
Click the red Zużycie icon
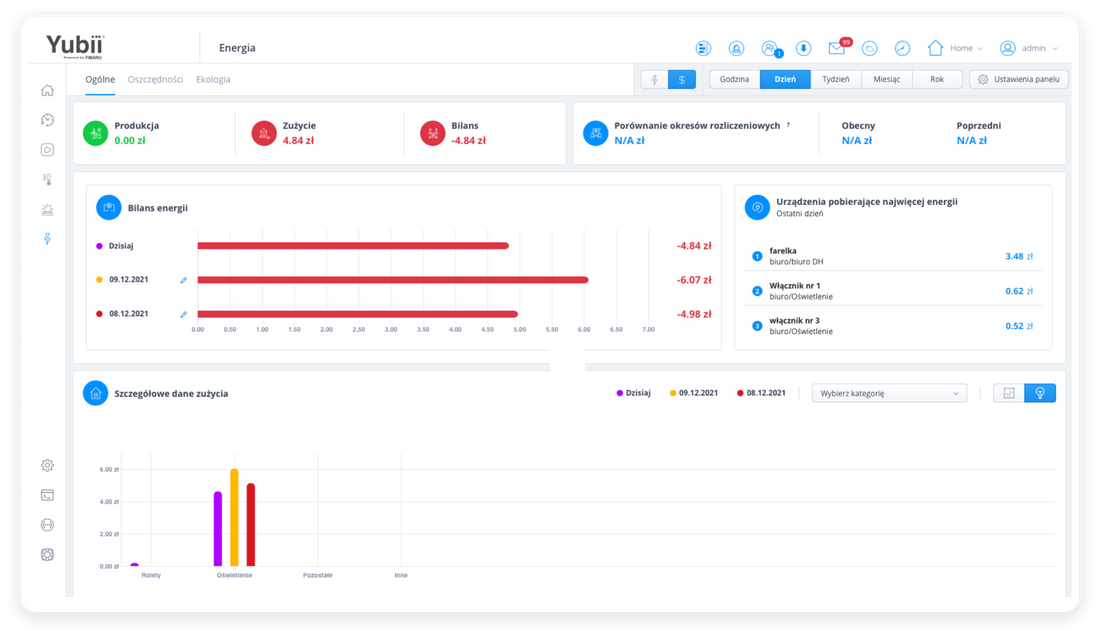pos(264,133)
